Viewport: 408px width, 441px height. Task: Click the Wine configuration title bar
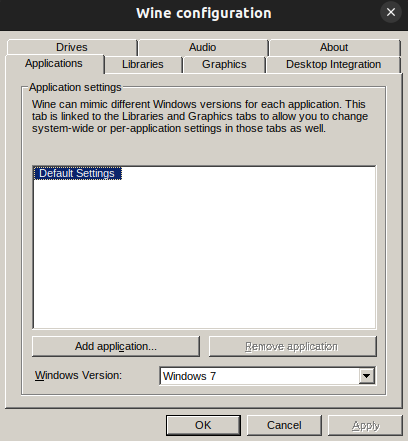[204, 13]
